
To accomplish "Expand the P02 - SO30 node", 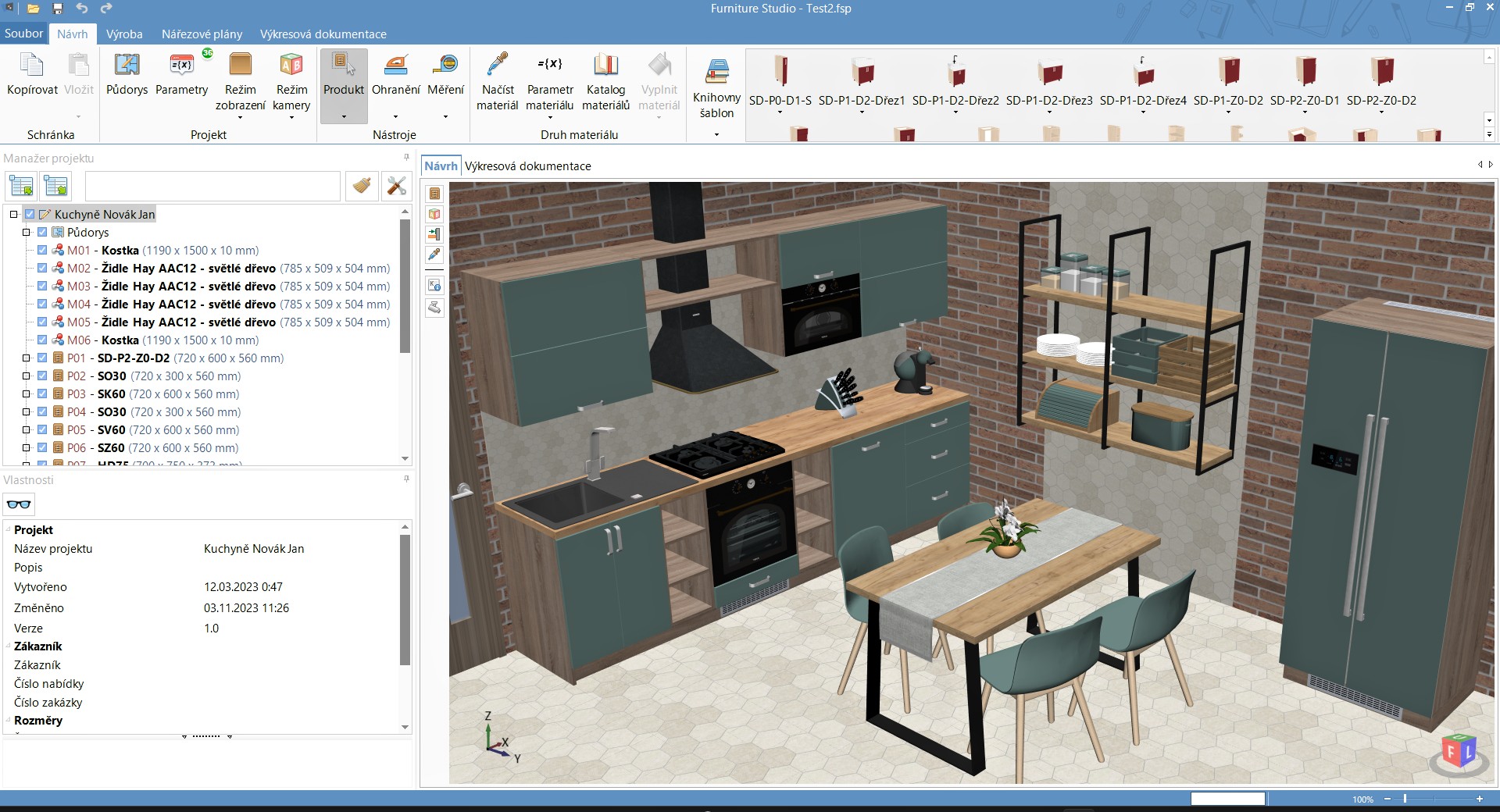I will 26,376.
